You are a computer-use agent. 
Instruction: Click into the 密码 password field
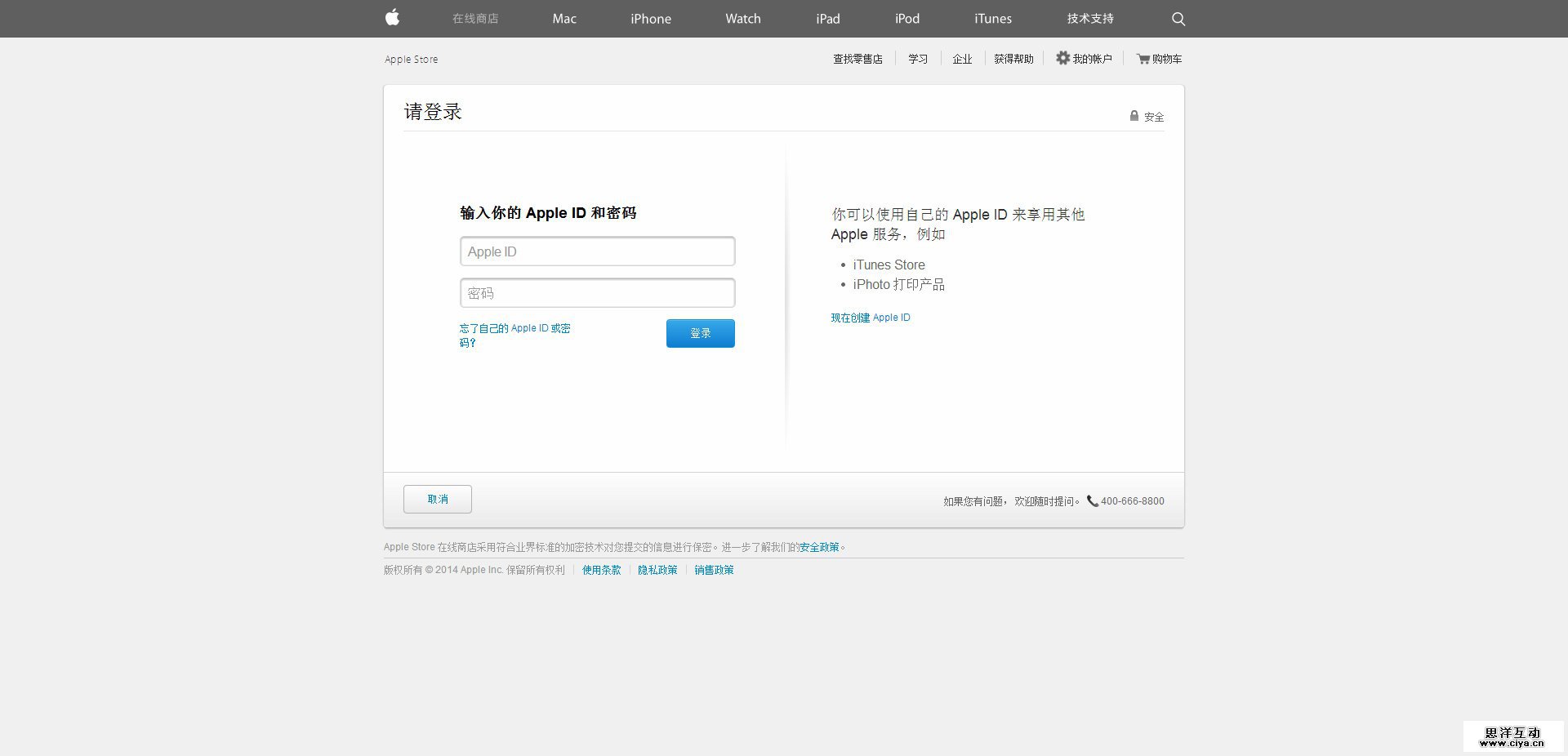coord(597,293)
